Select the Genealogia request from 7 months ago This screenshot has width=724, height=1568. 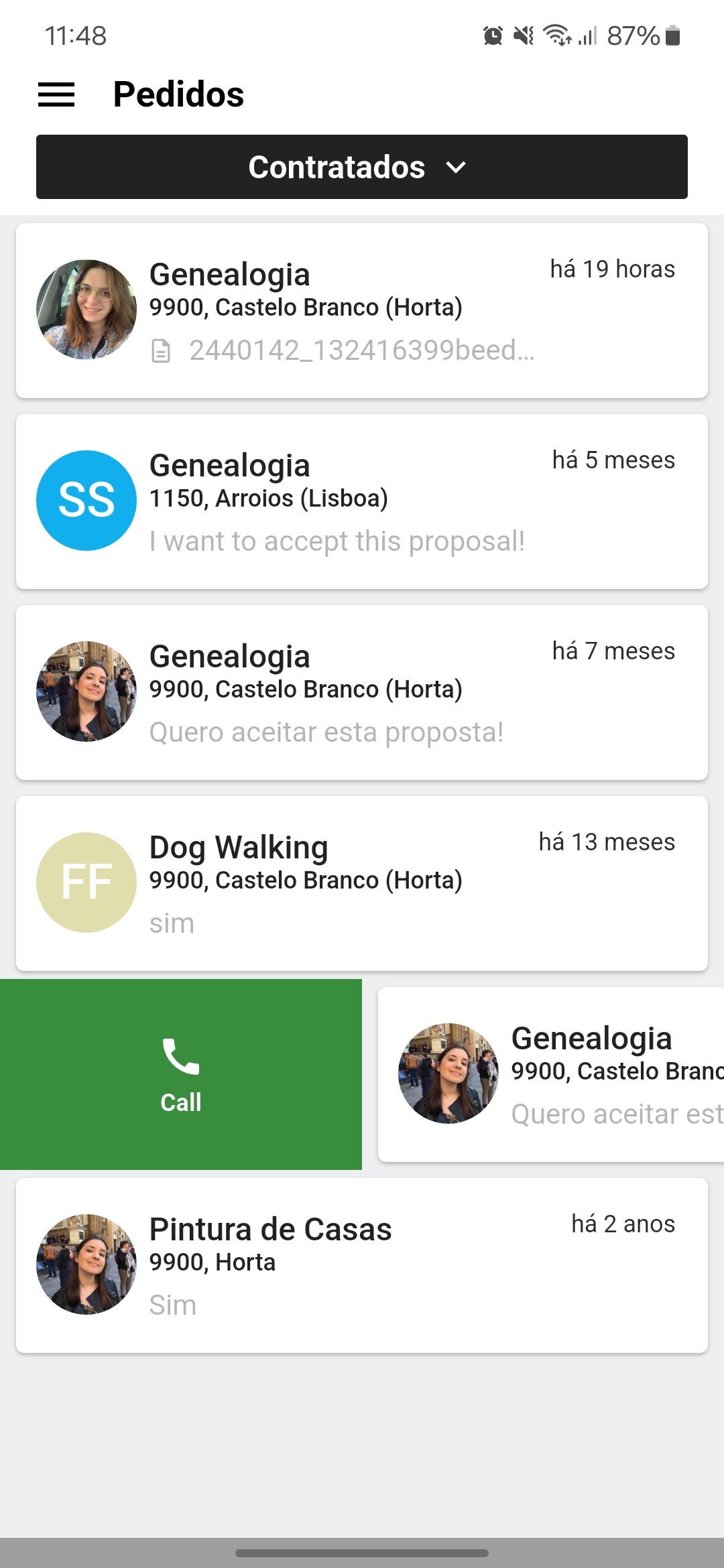tap(362, 692)
